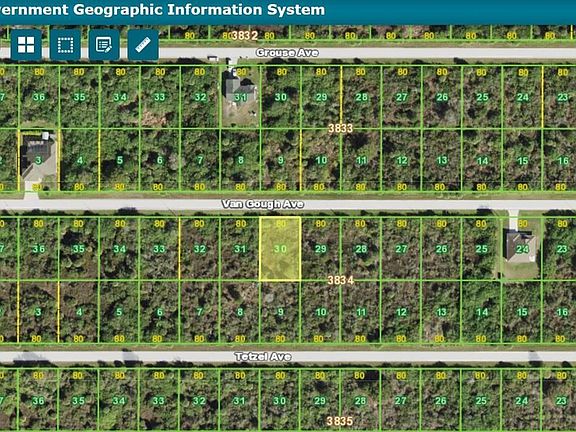
Task: Activate the dashed rectangle selection tool
Action: coord(65,45)
